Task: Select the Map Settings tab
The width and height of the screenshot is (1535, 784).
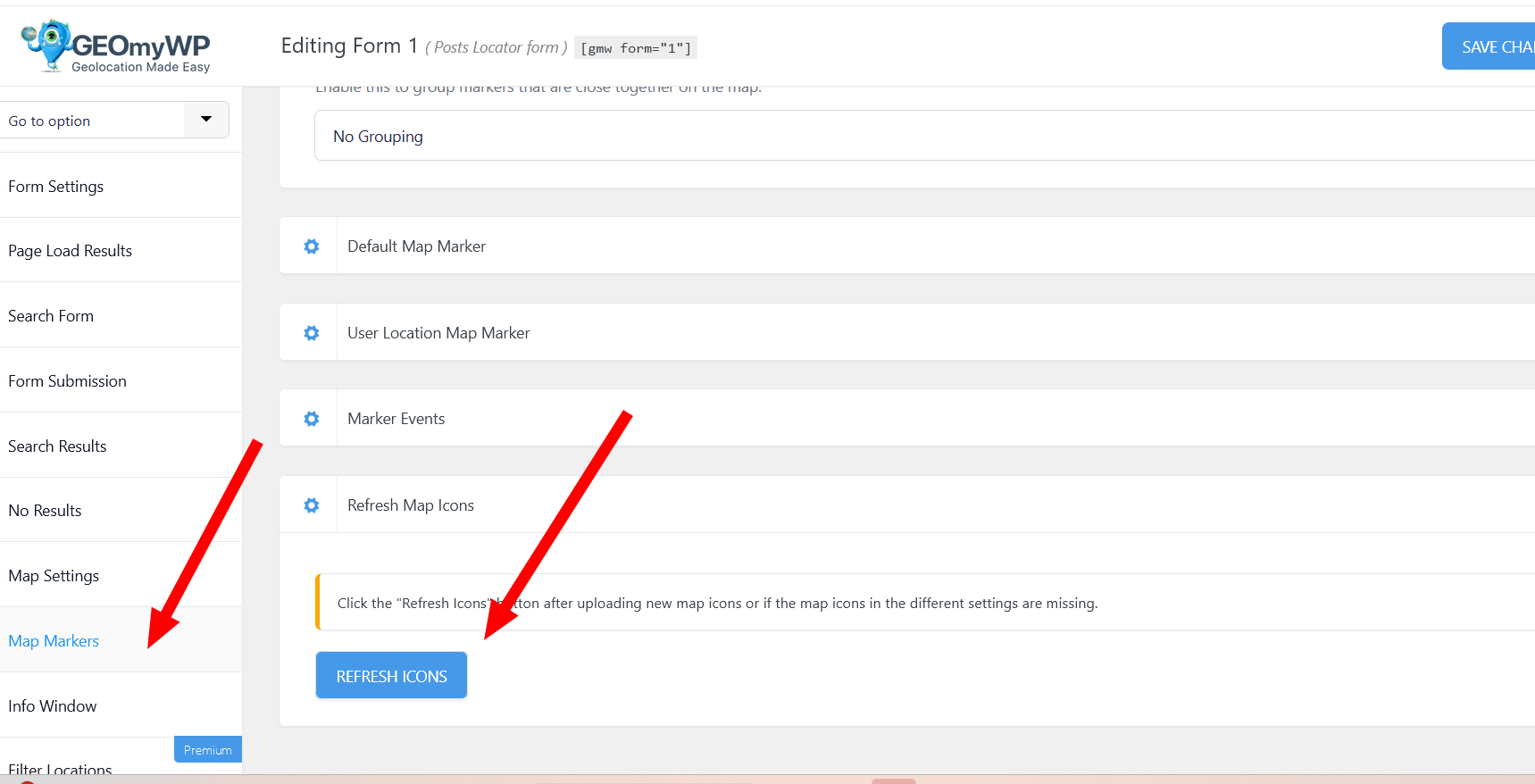Action: tap(54, 576)
